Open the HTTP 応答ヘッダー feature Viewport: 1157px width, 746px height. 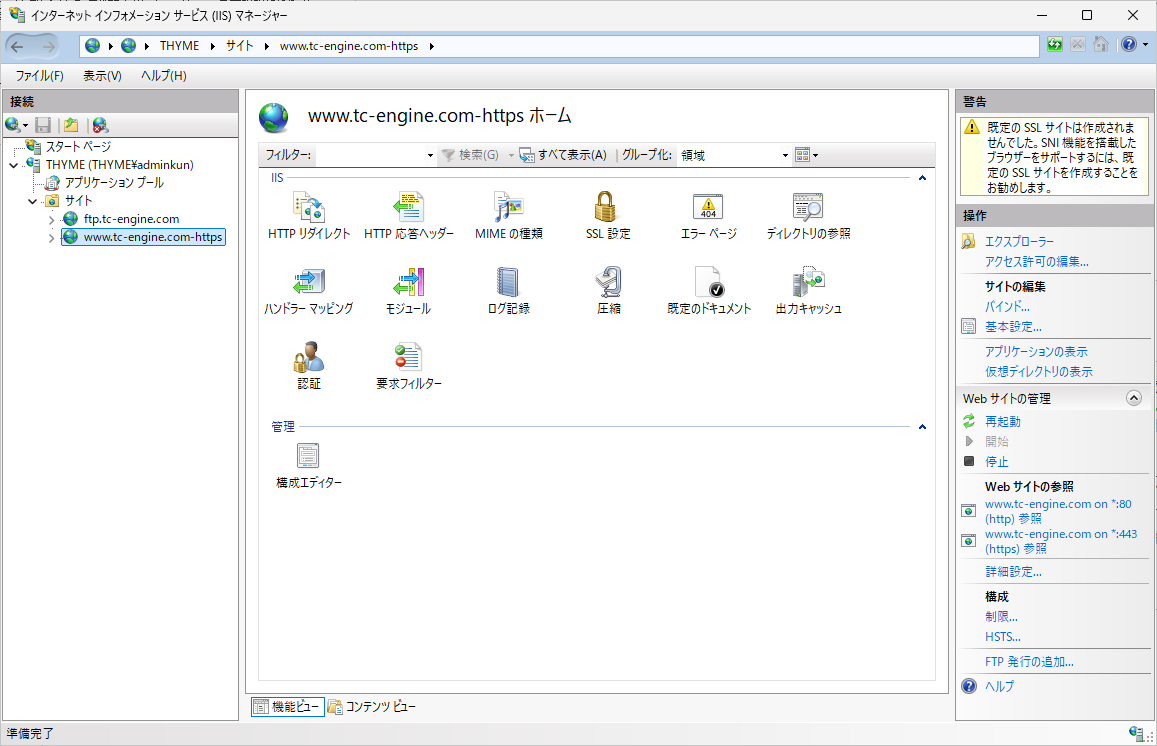pos(408,215)
